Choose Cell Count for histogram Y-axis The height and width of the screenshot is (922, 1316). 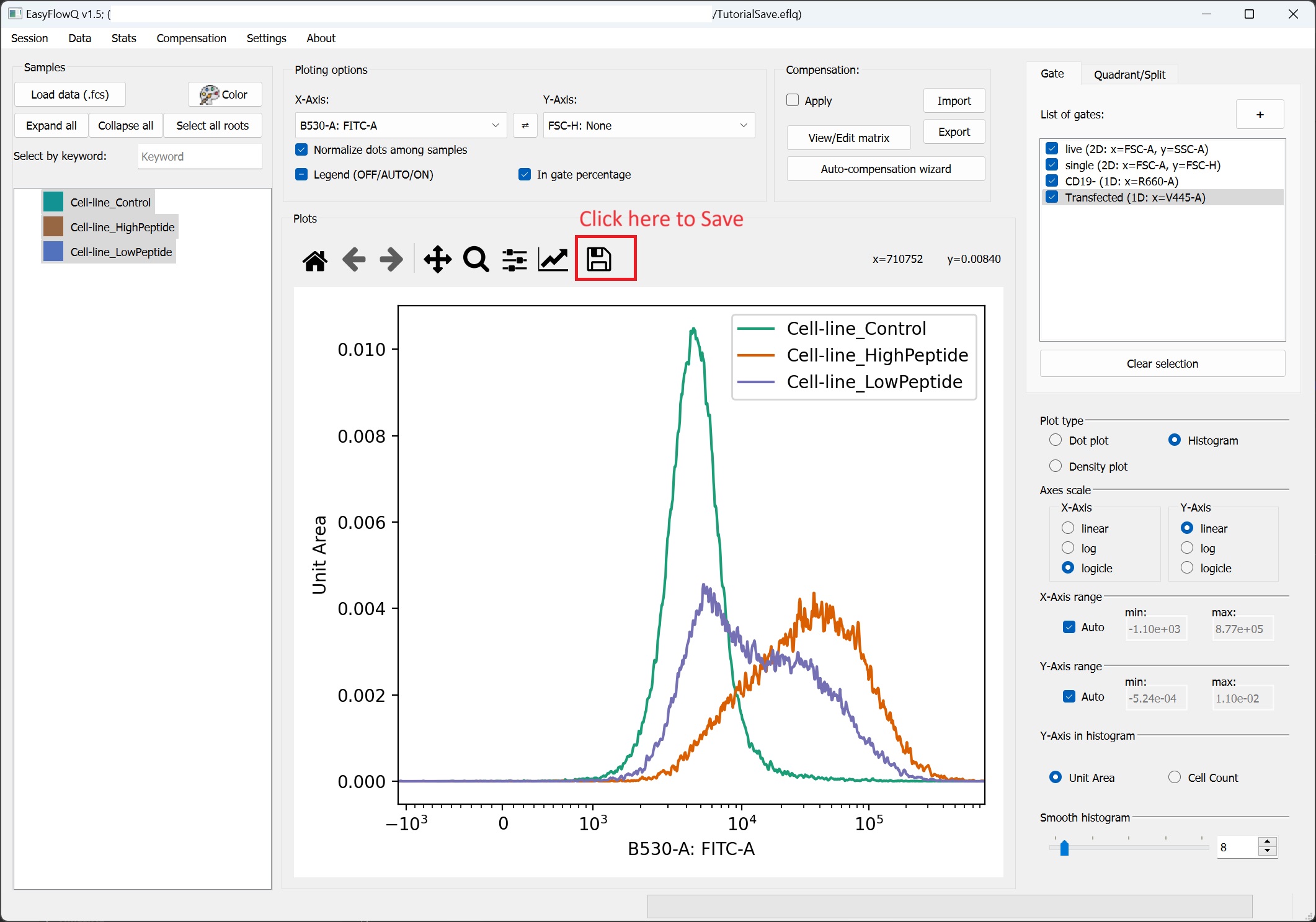pyautogui.click(x=1175, y=778)
